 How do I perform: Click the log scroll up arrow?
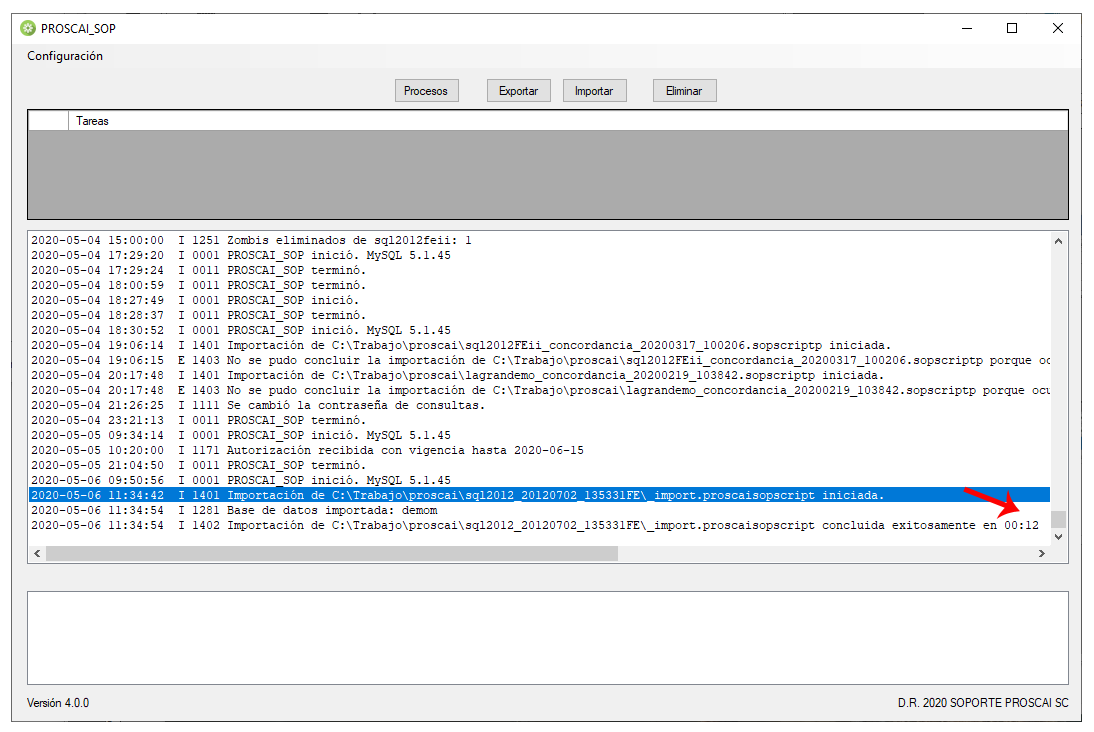(1058, 241)
